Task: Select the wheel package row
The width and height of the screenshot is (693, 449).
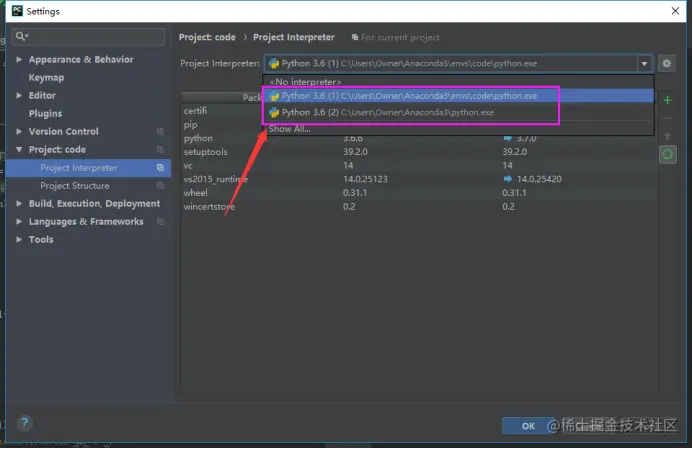Action: pyautogui.click(x=419, y=193)
